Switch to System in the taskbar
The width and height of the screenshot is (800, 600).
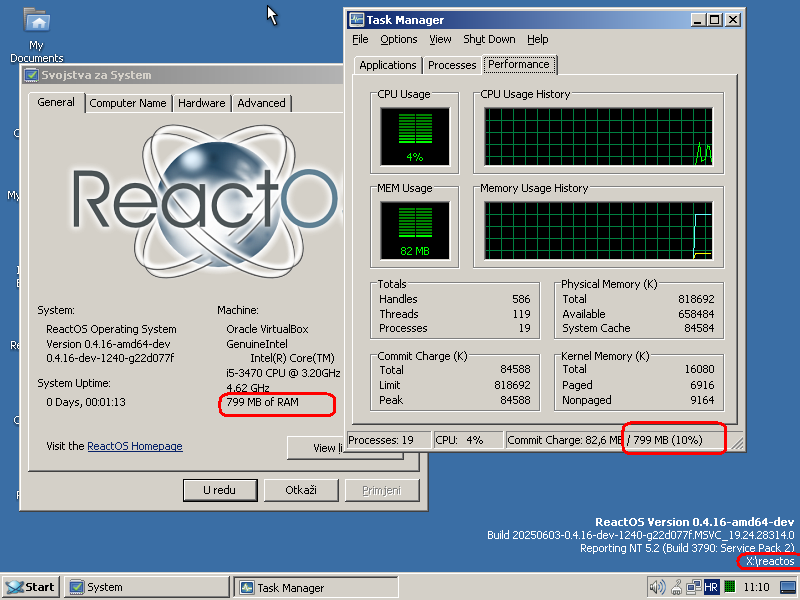146,587
